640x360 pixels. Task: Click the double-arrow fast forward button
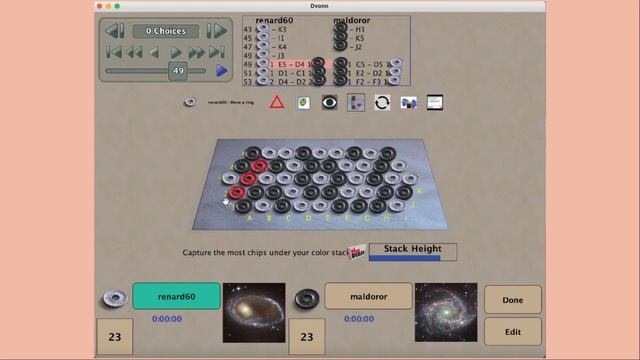click(x=196, y=52)
